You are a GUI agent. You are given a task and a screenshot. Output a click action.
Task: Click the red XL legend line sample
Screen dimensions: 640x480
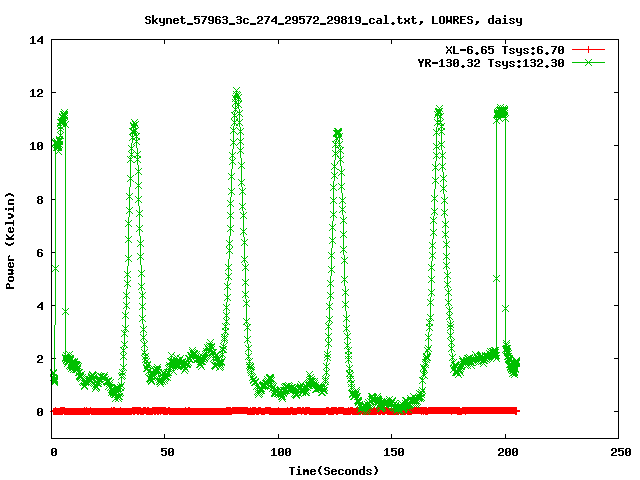(x=588, y=50)
